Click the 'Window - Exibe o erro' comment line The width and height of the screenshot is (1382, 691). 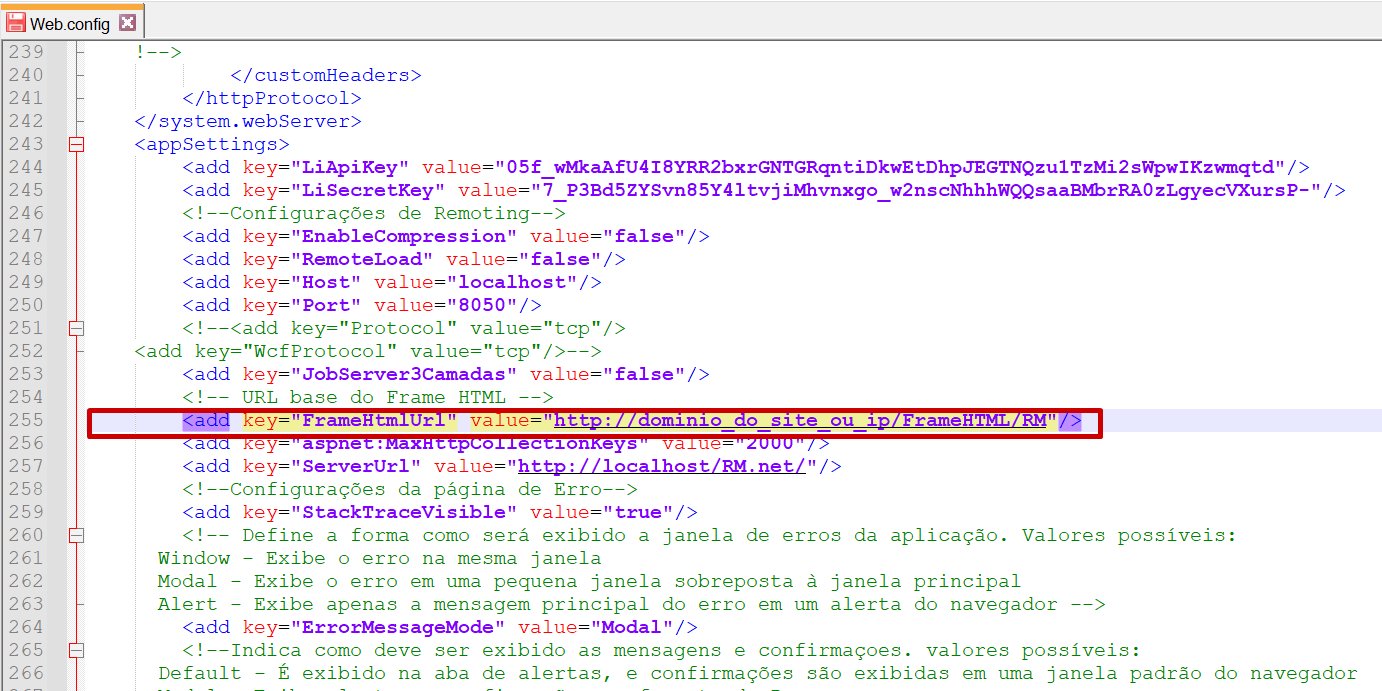[380, 558]
